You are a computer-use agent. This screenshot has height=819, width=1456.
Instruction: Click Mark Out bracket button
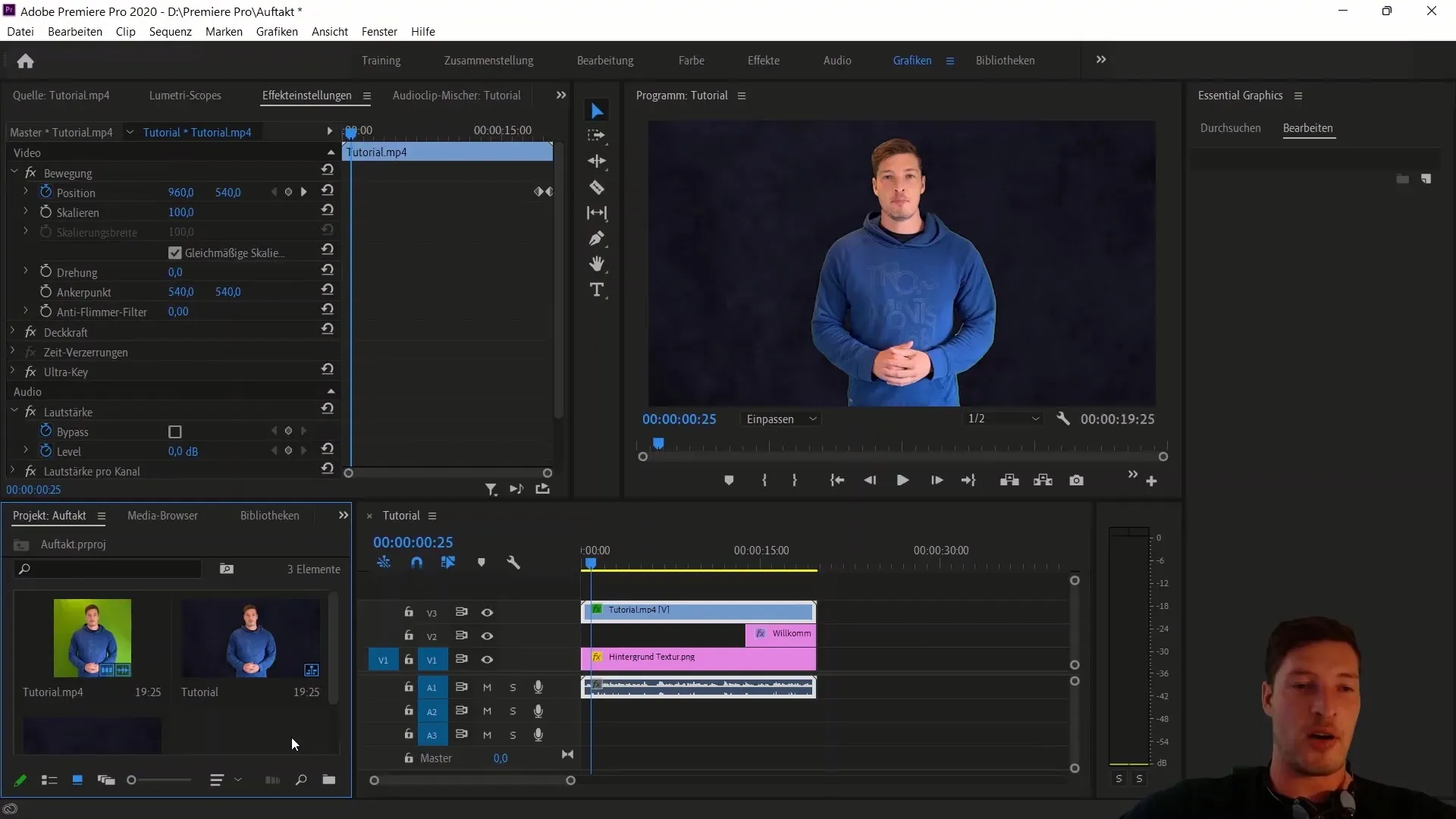[x=795, y=481]
